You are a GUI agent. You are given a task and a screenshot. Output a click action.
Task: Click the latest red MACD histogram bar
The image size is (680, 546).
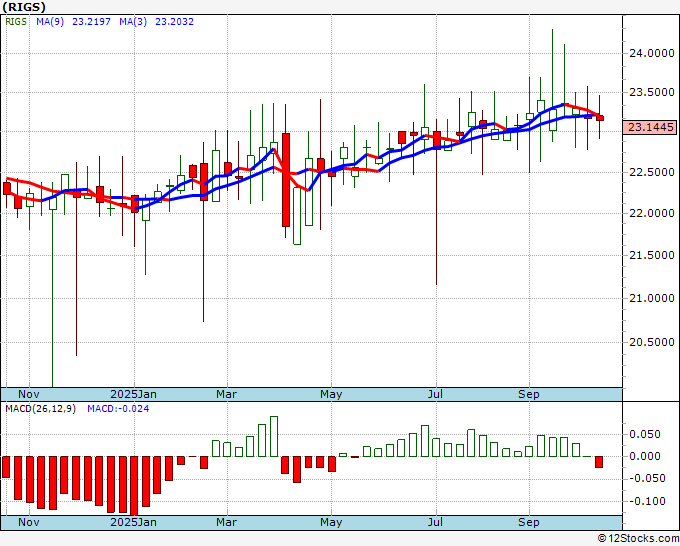[x=599, y=462]
